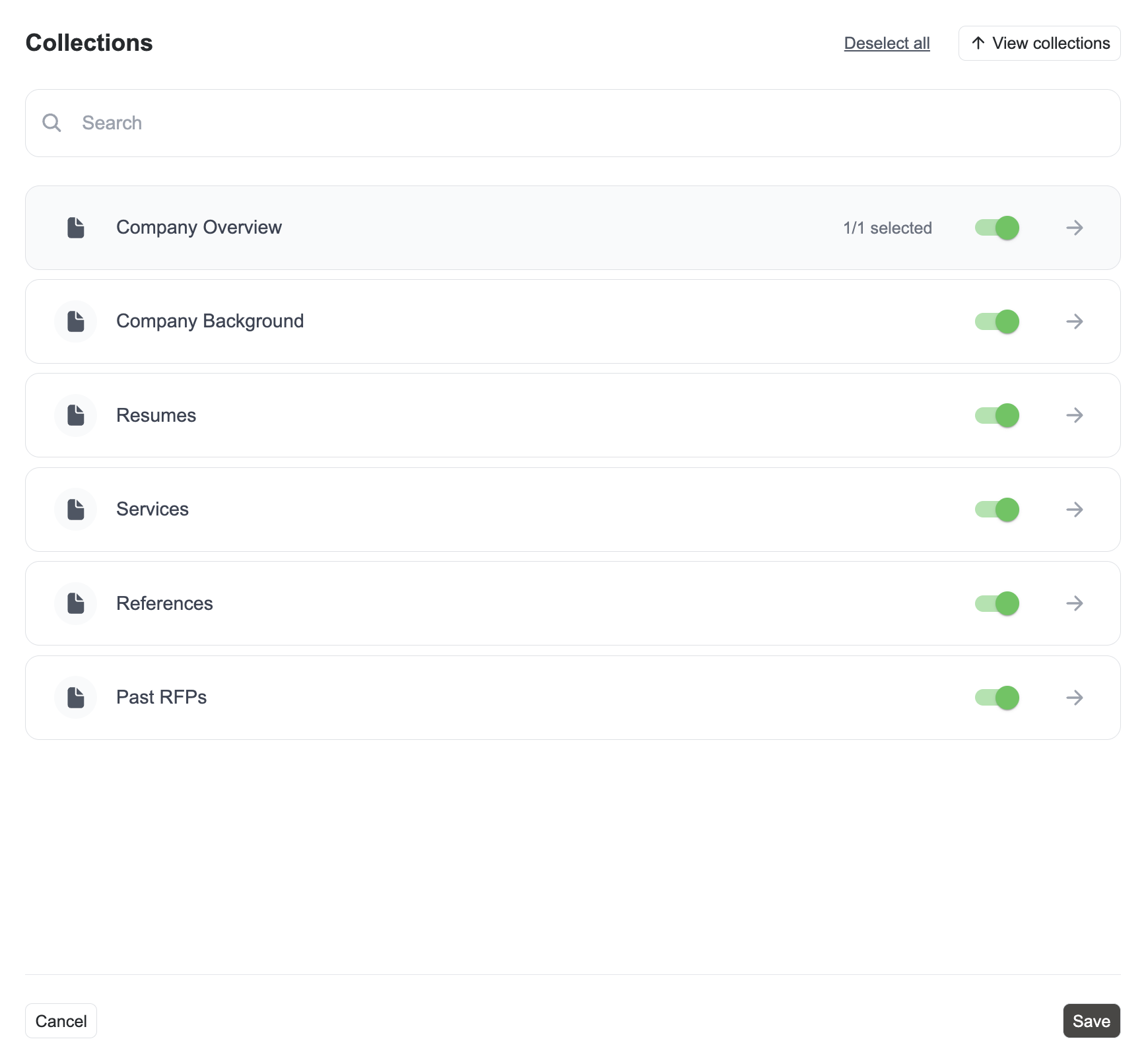Image resolution: width=1146 pixels, height=1064 pixels.
Task: Toggle off the Company Overview collection
Action: click(997, 228)
